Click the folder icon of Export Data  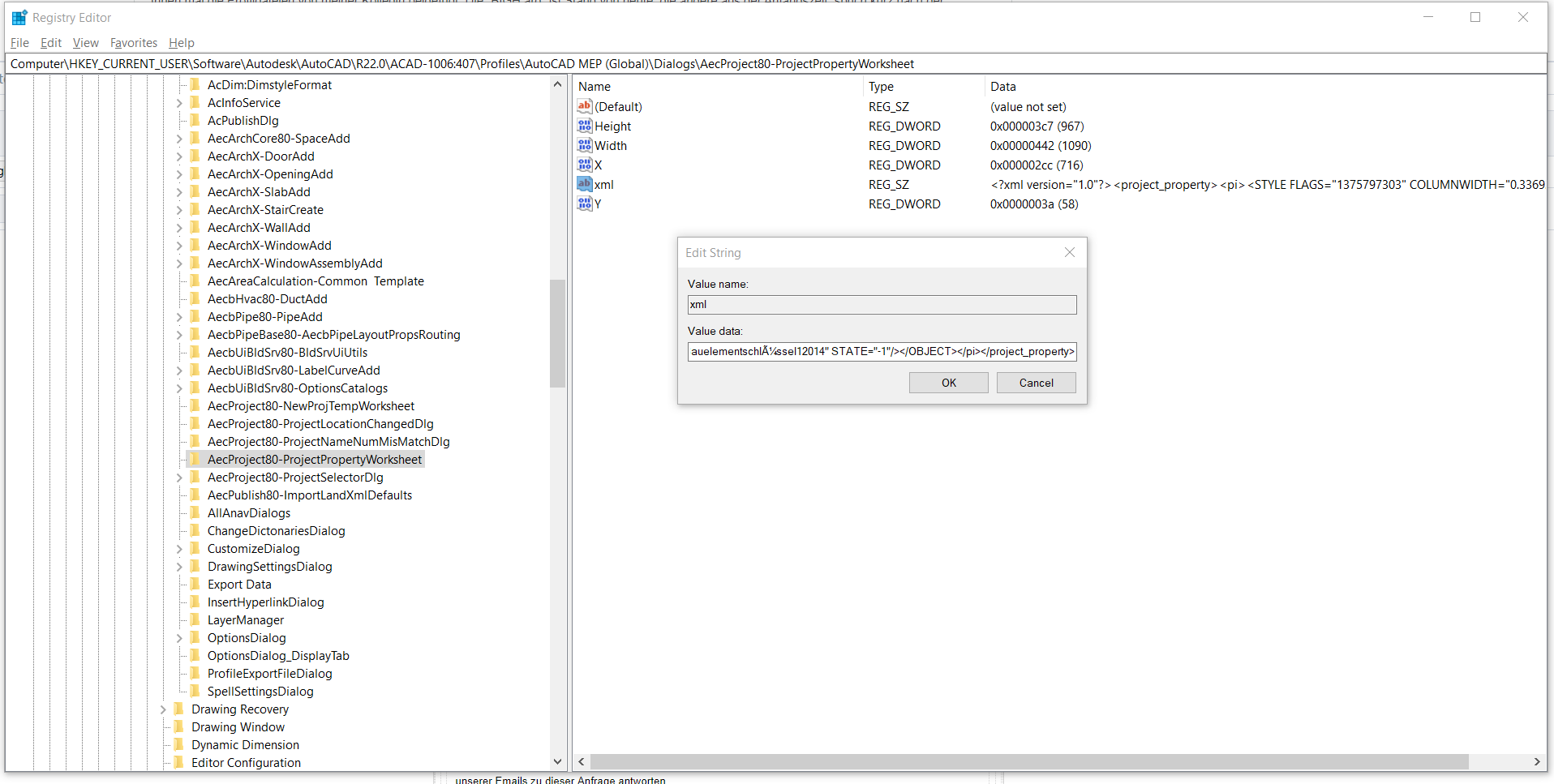pyautogui.click(x=195, y=584)
